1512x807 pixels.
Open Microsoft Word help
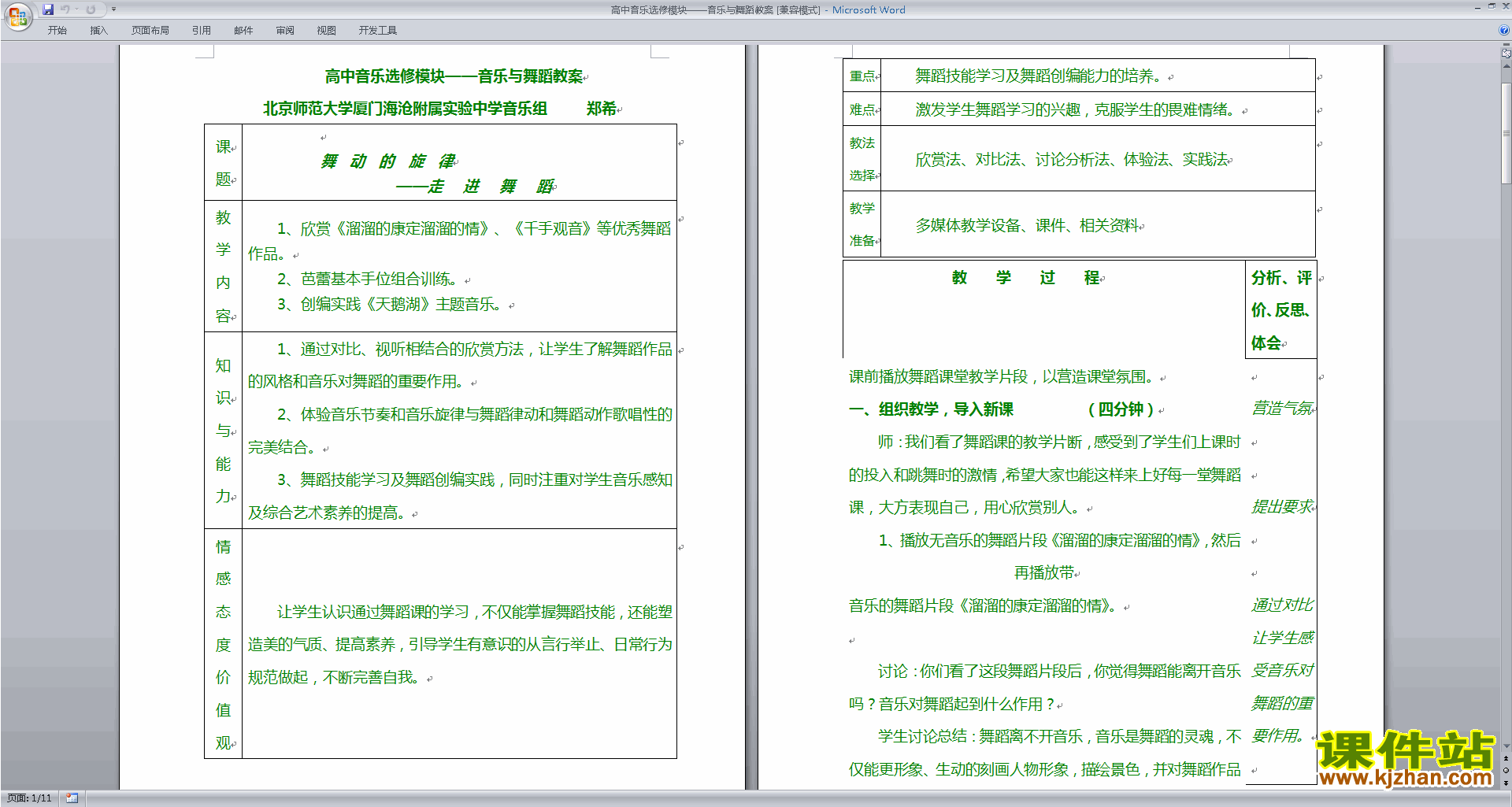coord(1503,31)
